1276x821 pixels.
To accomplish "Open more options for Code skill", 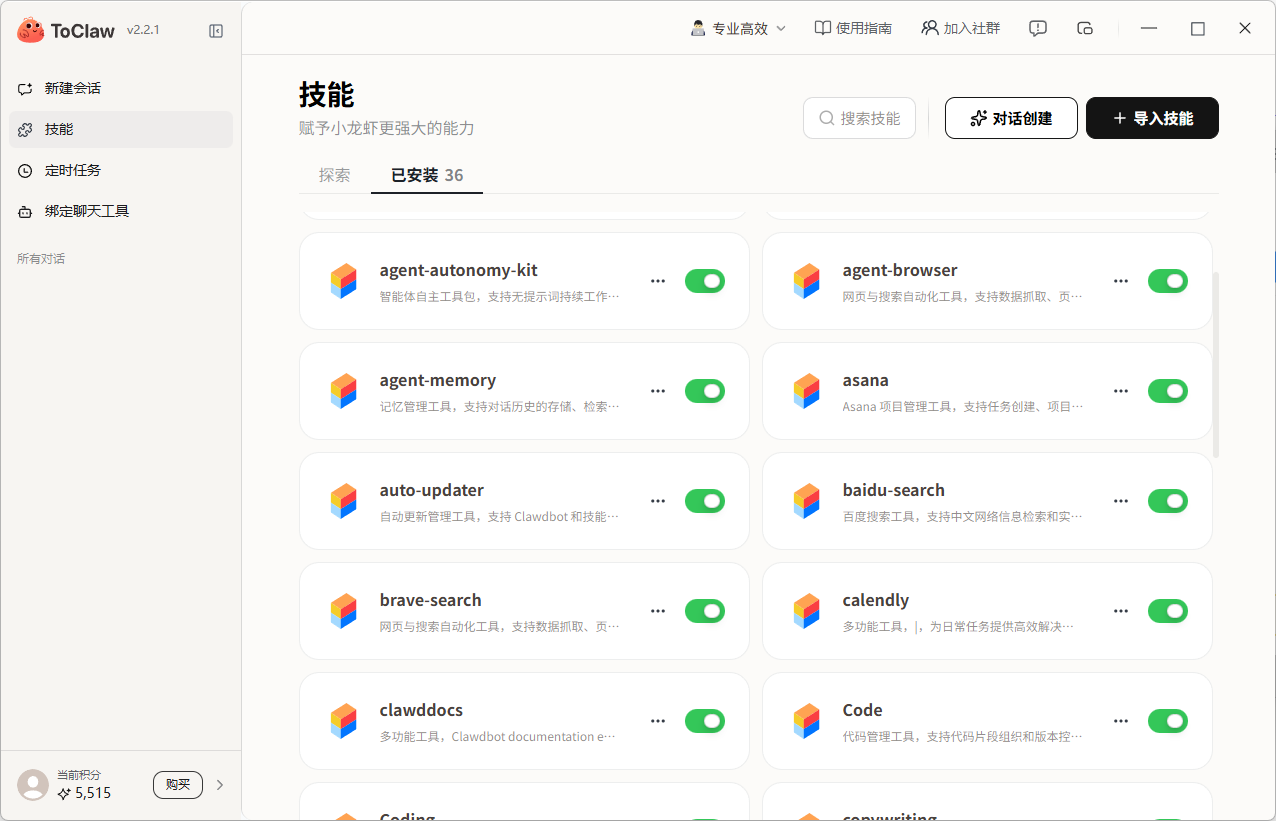I will [x=1121, y=721].
